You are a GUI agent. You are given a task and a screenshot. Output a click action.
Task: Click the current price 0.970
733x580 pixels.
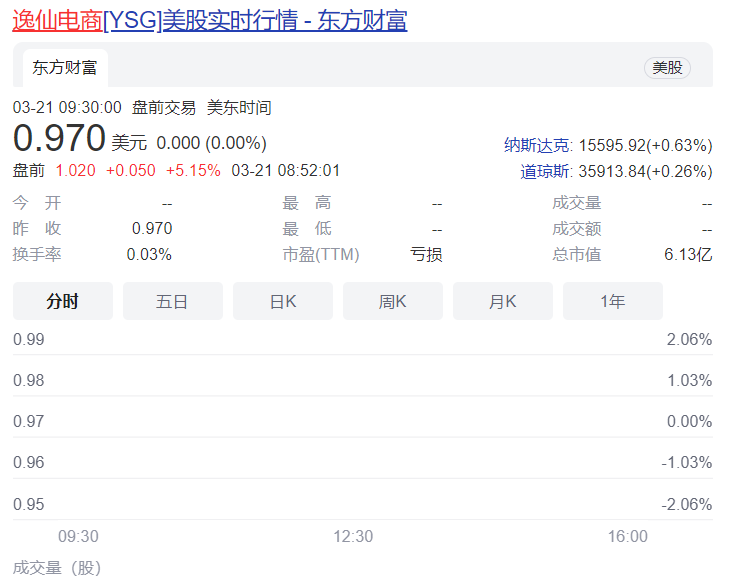[x=59, y=138]
